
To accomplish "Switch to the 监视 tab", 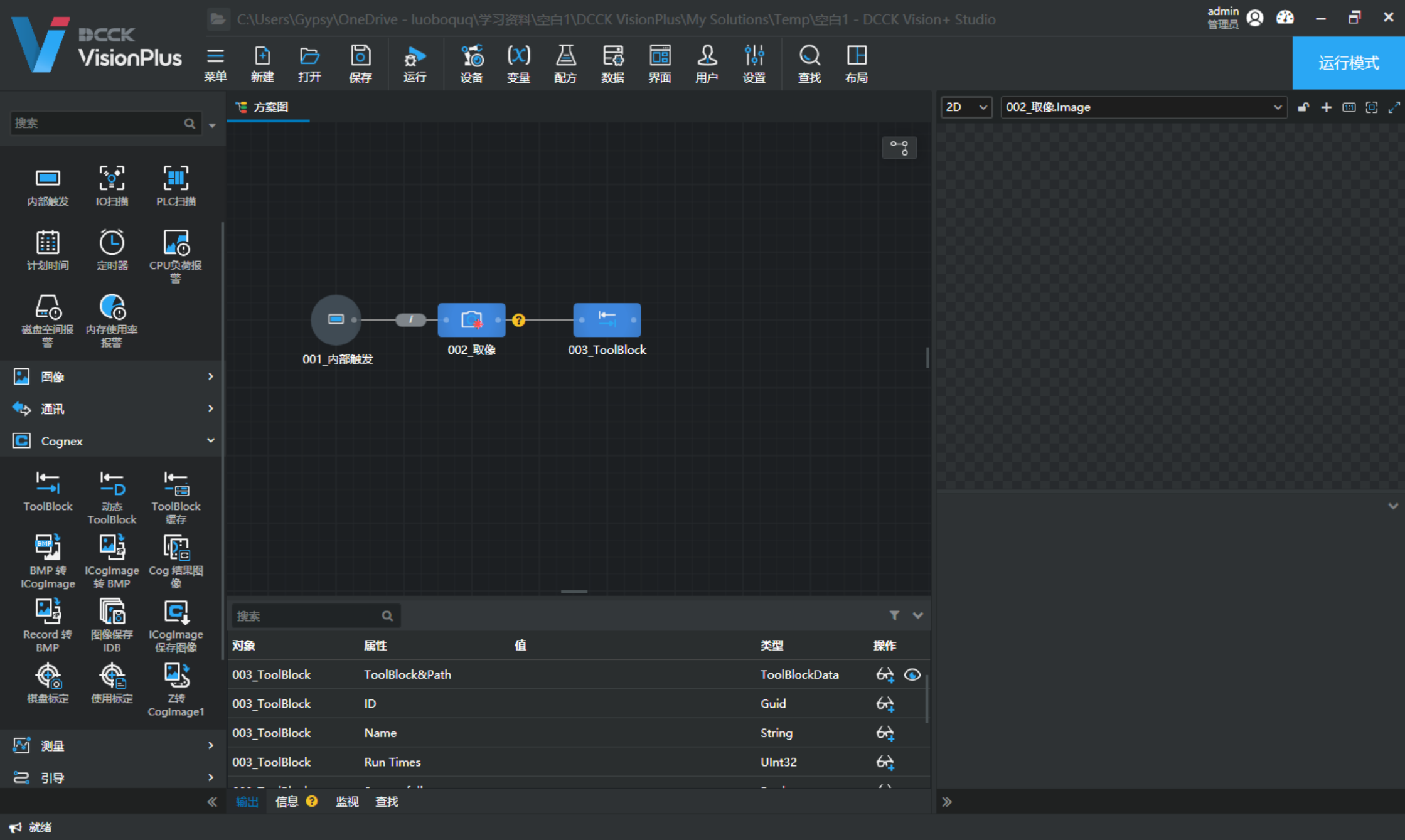I will coord(347,802).
